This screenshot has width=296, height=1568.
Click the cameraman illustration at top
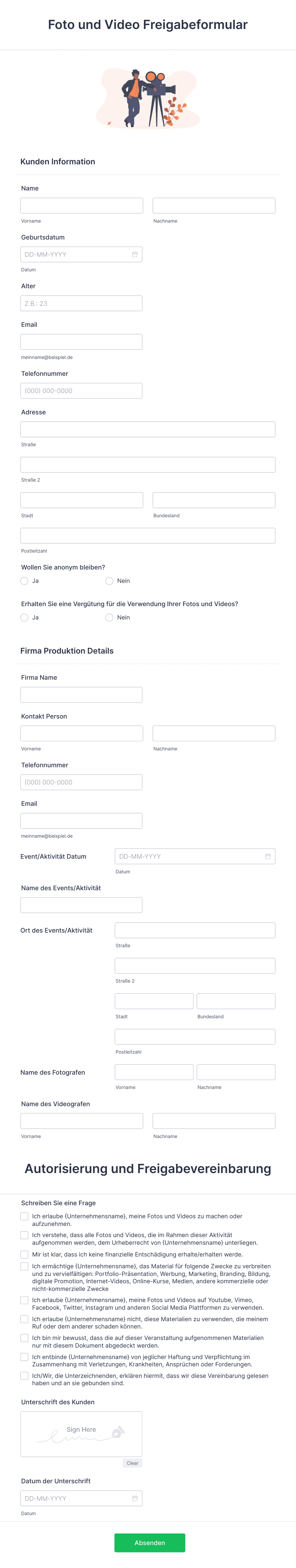click(x=148, y=98)
